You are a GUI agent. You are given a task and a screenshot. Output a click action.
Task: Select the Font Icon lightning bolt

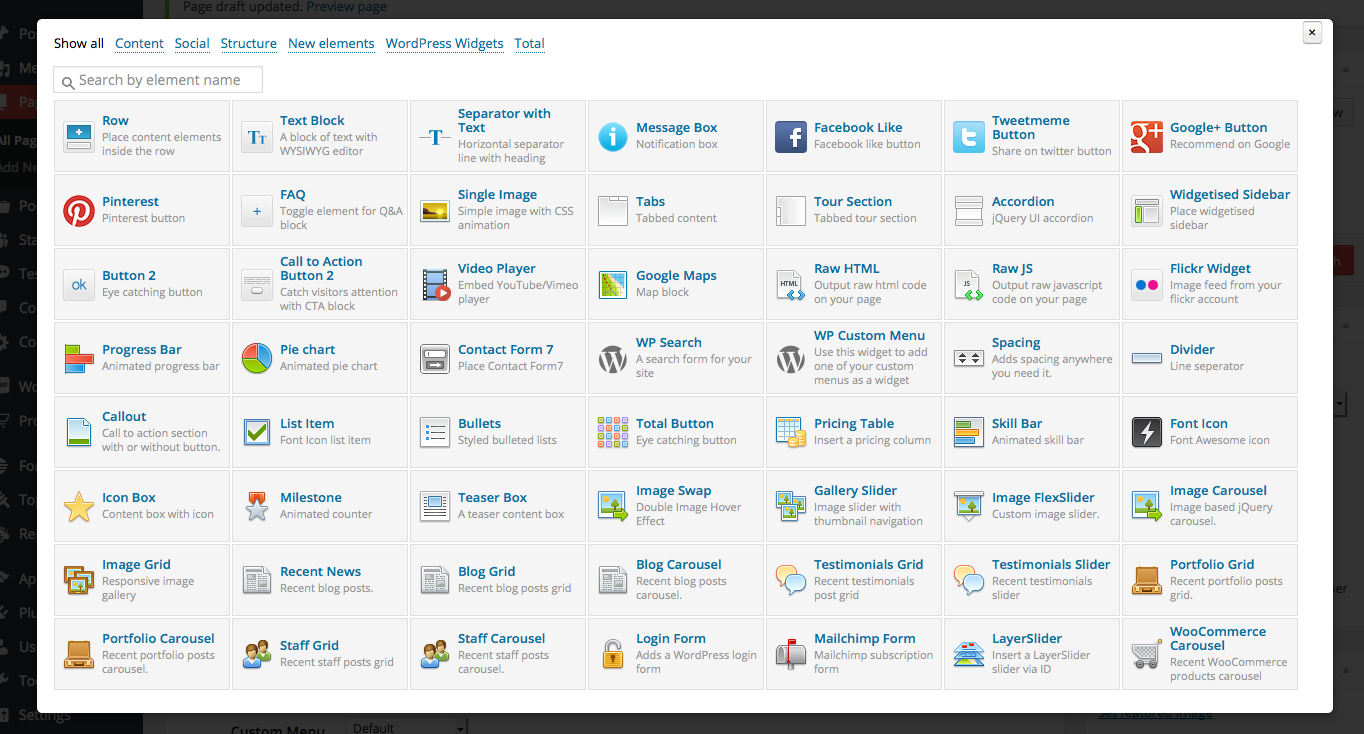pos(1147,432)
